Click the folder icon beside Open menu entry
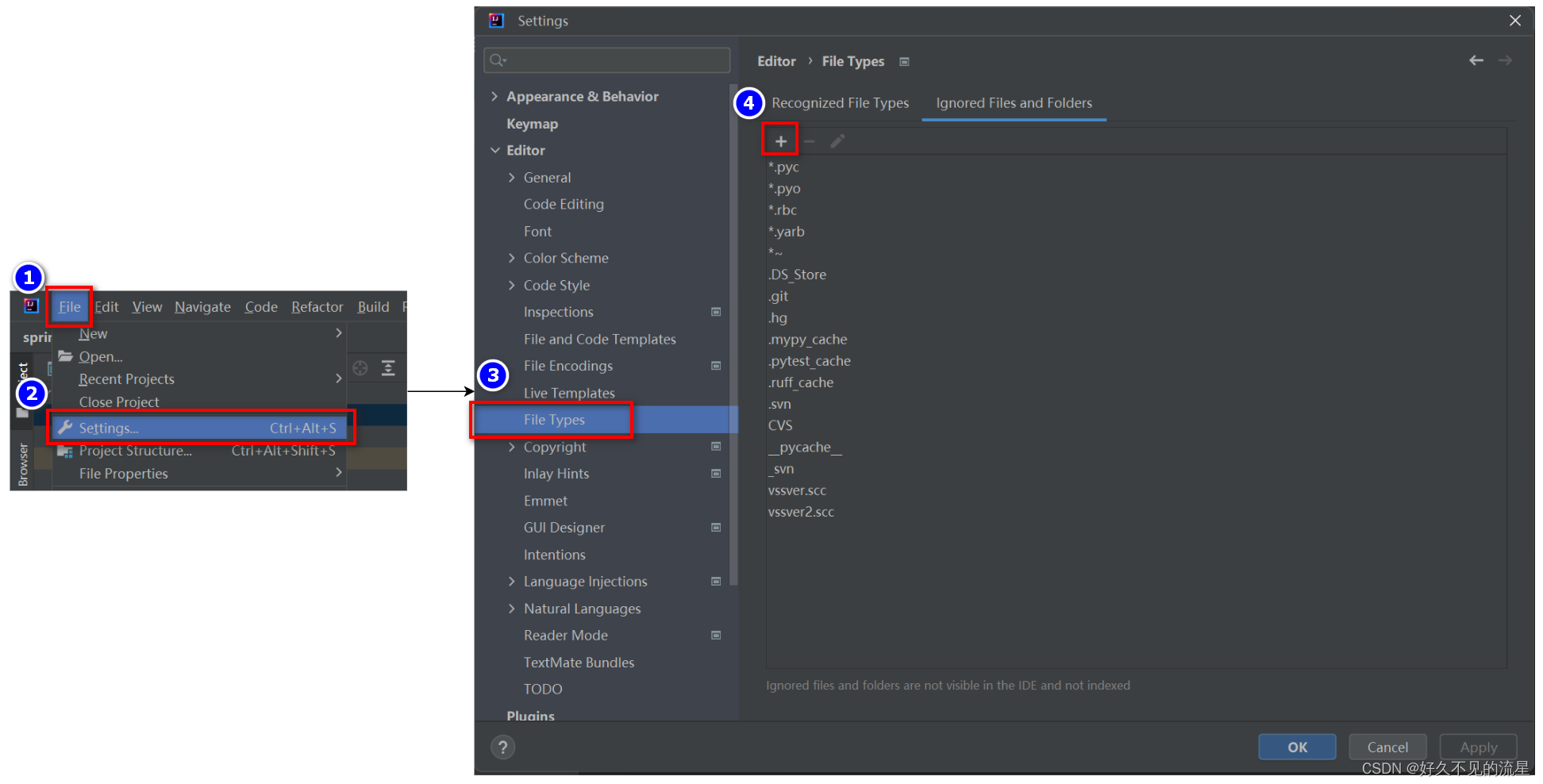 pos(65,356)
